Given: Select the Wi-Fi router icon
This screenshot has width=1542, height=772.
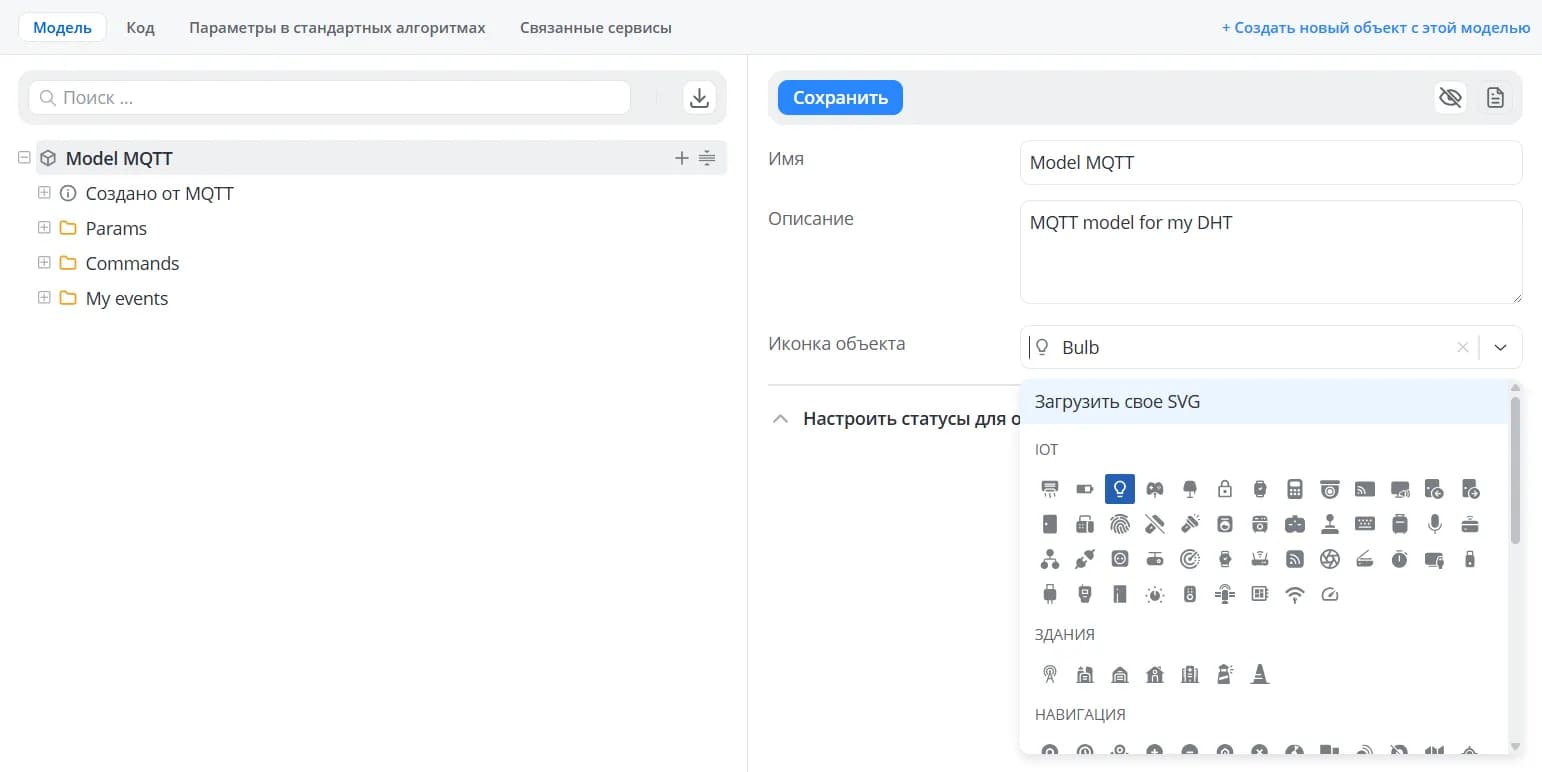Looking at the screenshot, I should tap(1260, 559).
